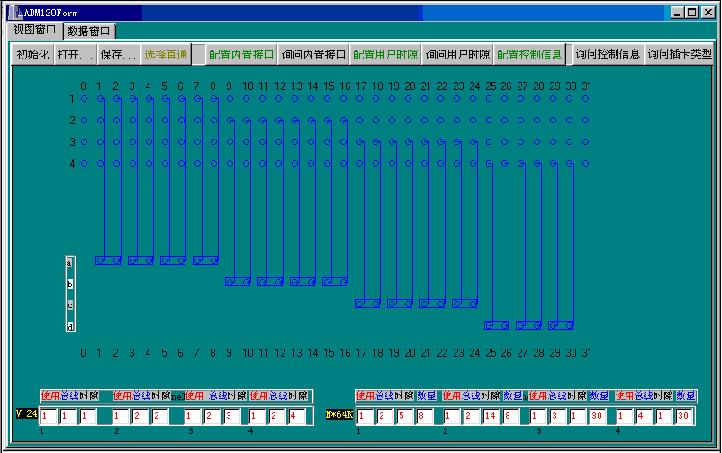
Task: Select the circle node at row 1, column 0
Action: (x=84, y=99)
